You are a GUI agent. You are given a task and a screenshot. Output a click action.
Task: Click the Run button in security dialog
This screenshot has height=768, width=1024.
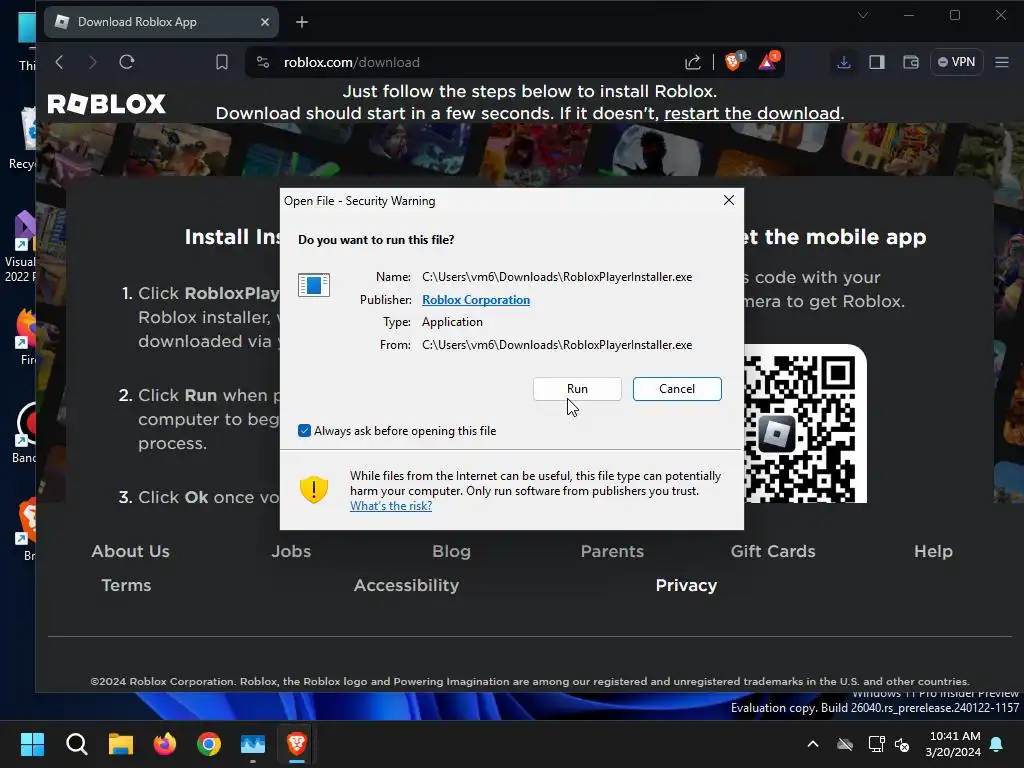click(x=577, y=389)
